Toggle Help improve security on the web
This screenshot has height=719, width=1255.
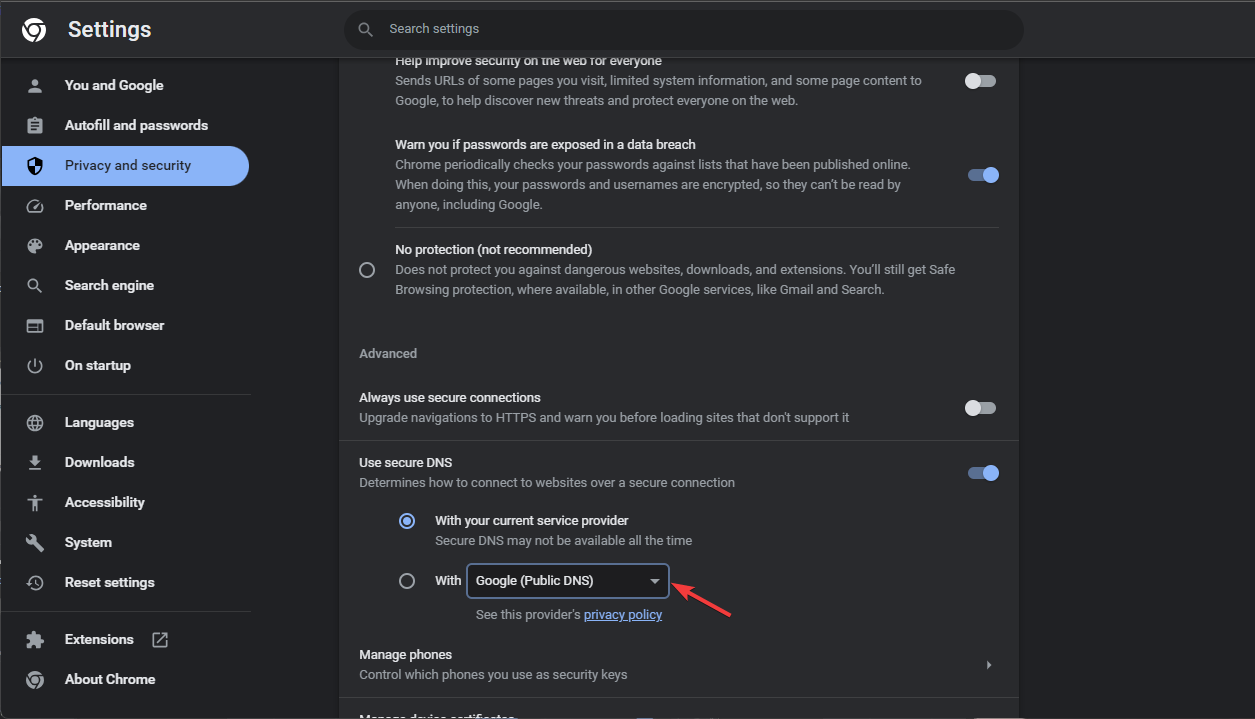980,81
